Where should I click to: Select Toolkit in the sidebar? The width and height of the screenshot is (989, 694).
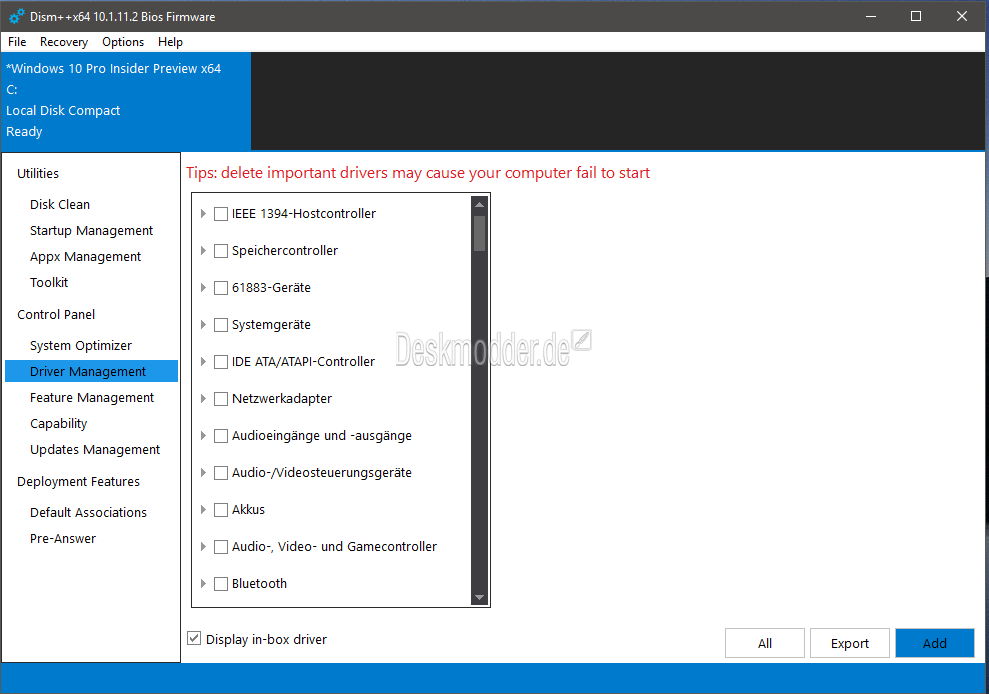click(x=49, y=282)
